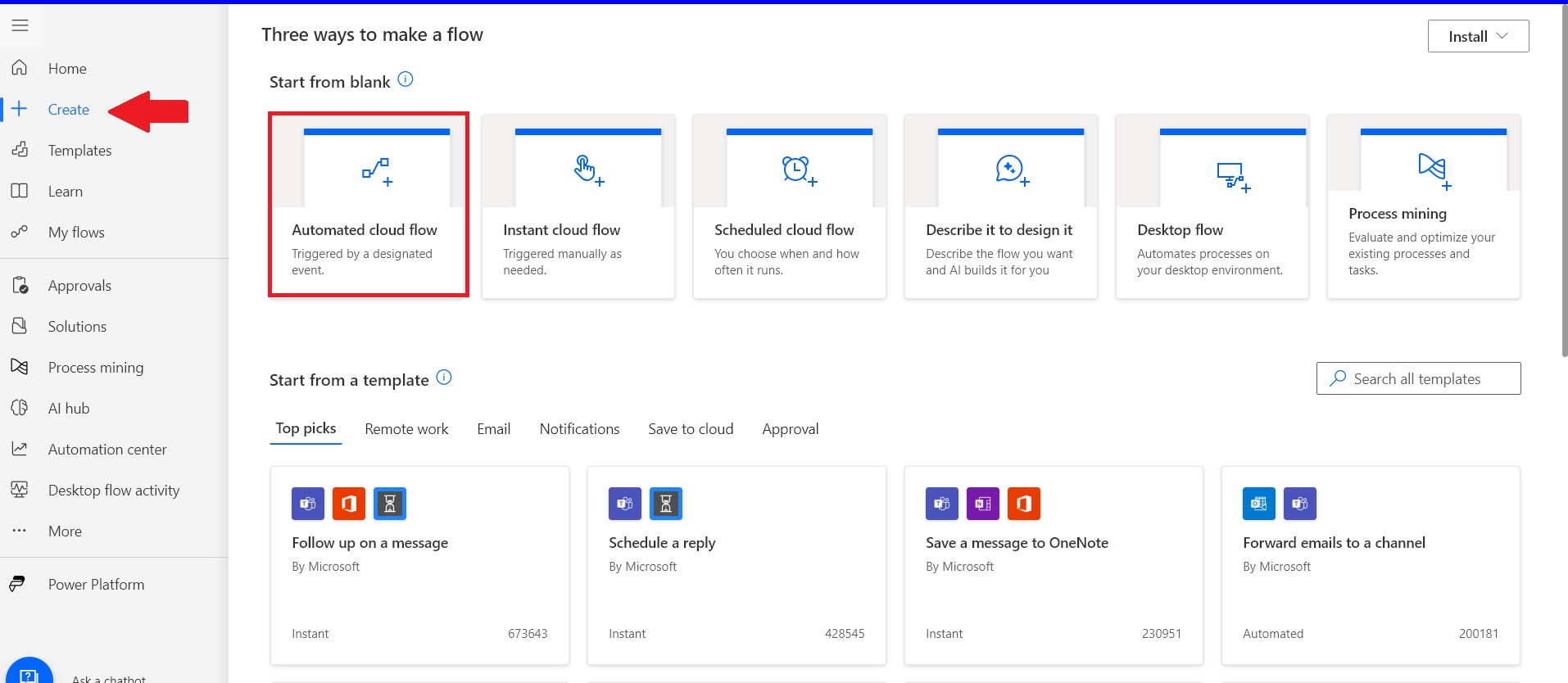Screen dimensions: 1568x683
Task: Switch to the Remote work tab
Action: (406, 429)
